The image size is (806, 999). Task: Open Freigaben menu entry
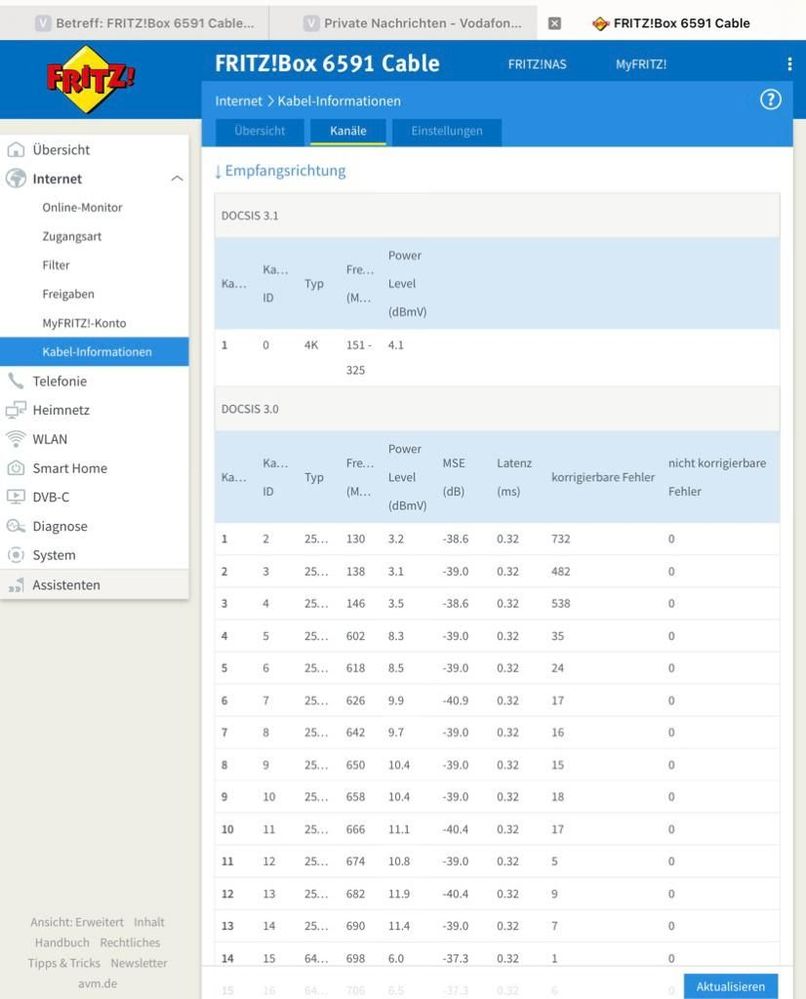coord(68,294)
